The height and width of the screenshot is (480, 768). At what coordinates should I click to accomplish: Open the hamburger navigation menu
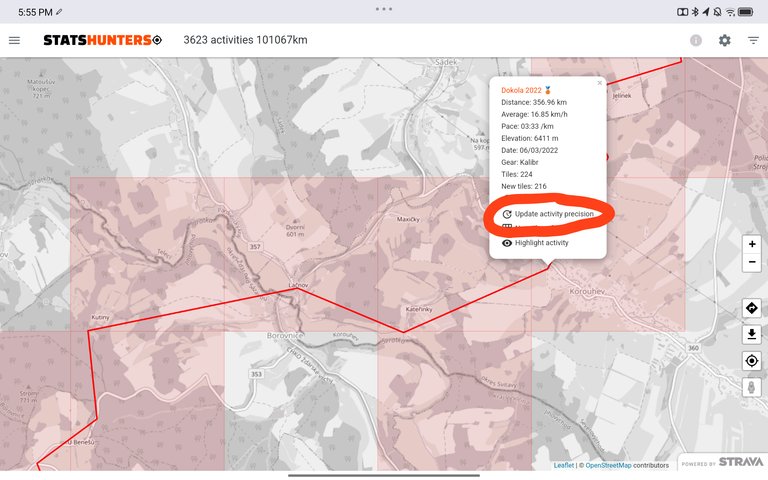point(14,40)
